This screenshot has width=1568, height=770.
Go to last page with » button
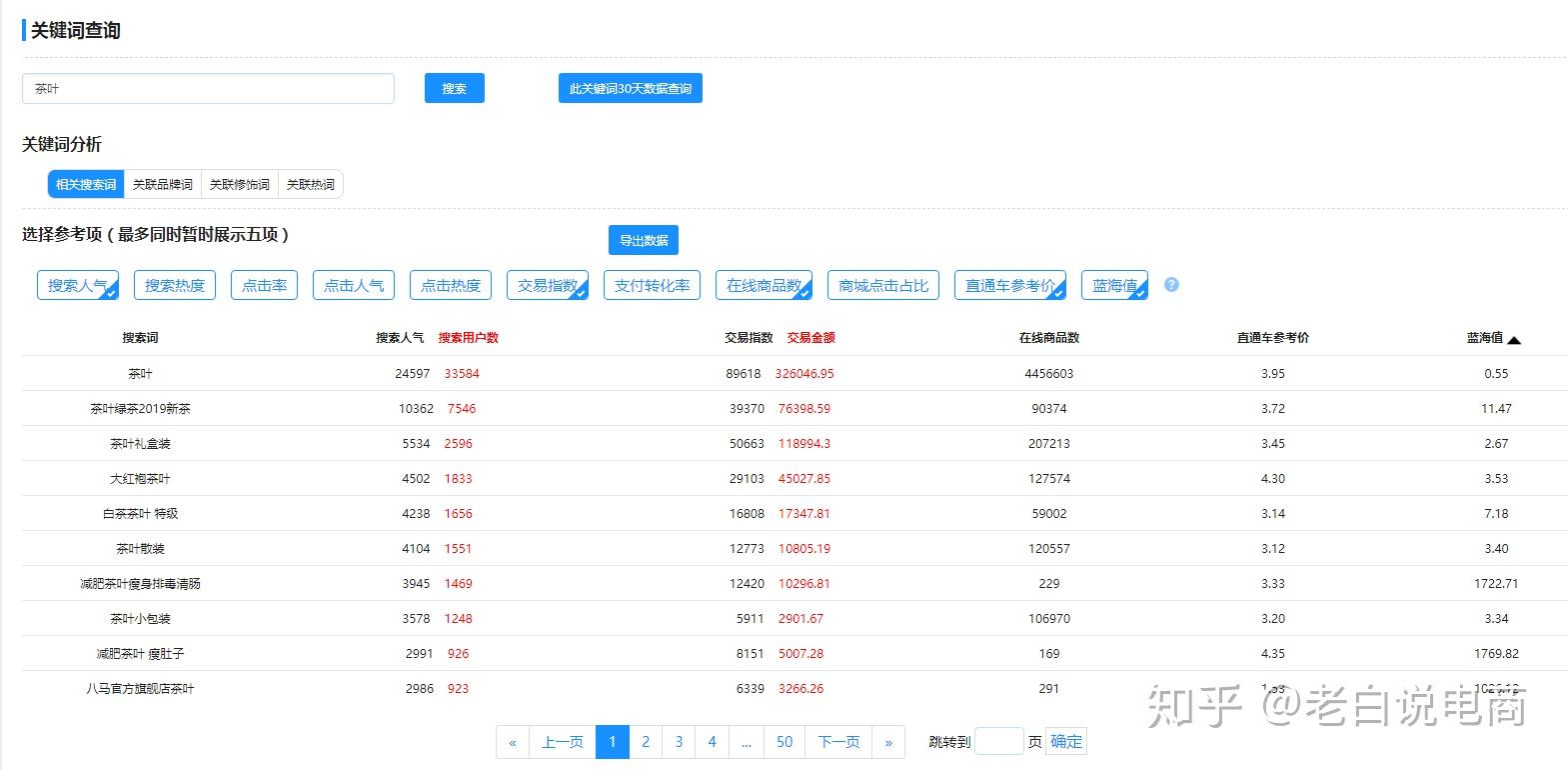pyautogui.click(x=888, y=742)
